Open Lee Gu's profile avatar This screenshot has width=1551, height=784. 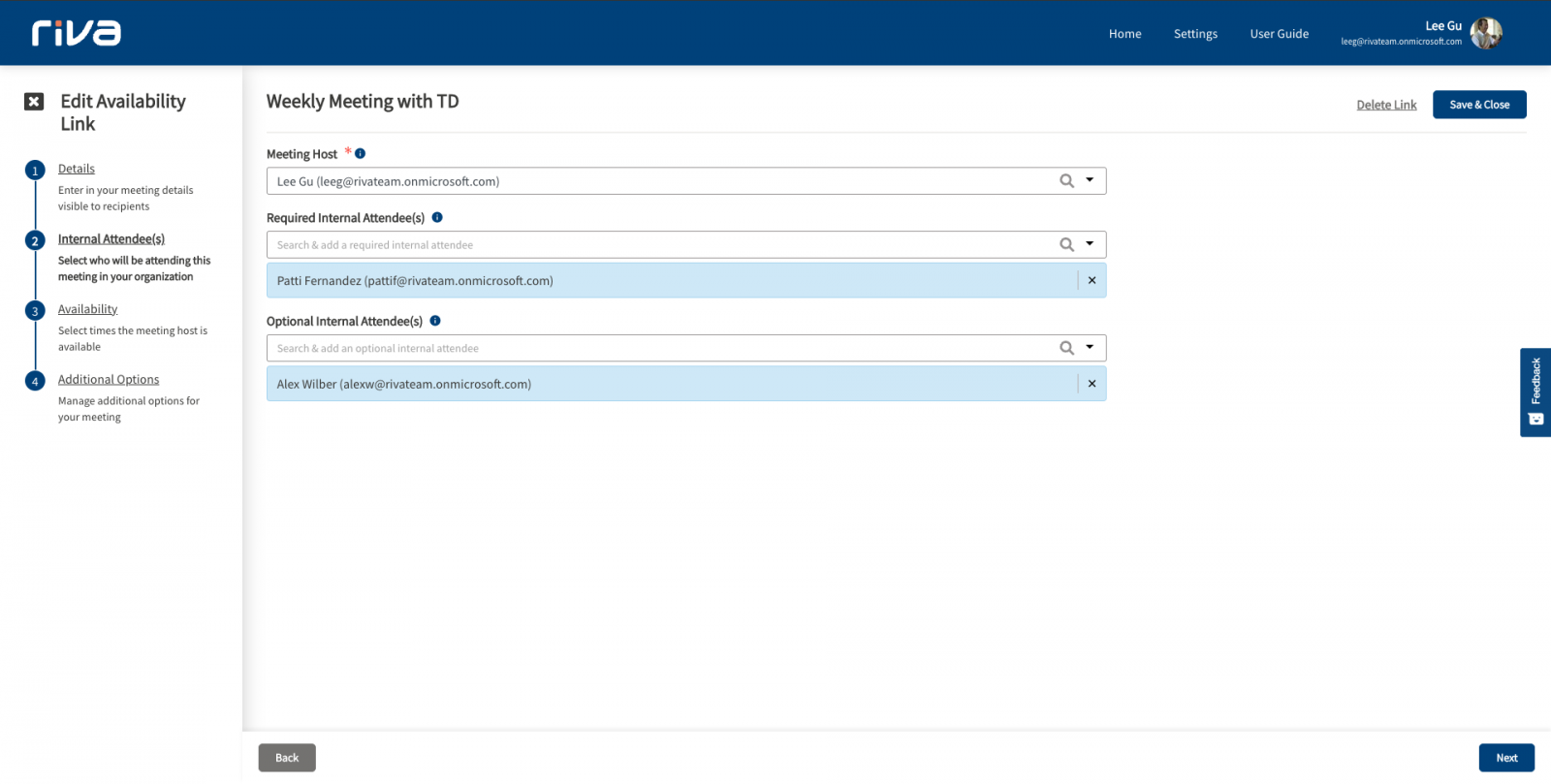[x=1486, y=33]
